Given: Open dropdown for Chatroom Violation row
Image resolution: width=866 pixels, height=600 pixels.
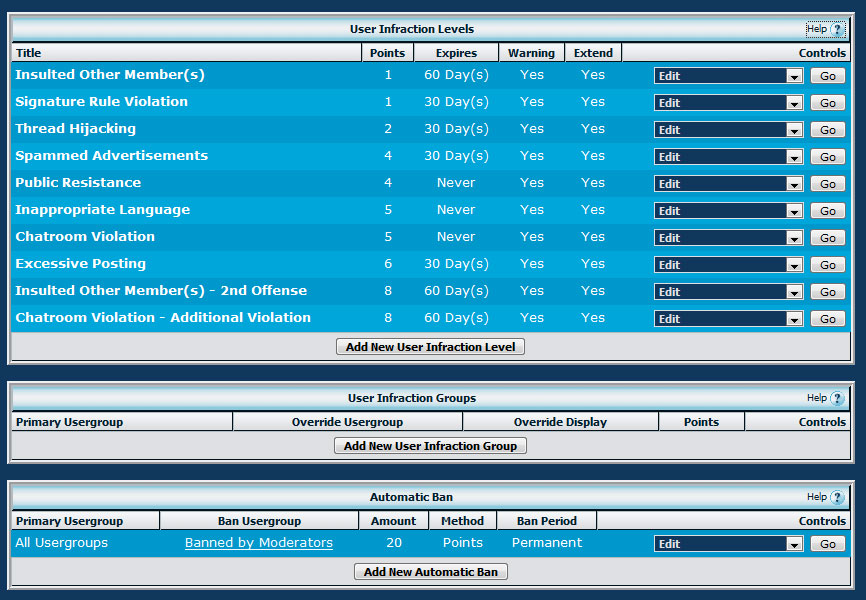Looking at the screenshot, I should pos(728,238).
